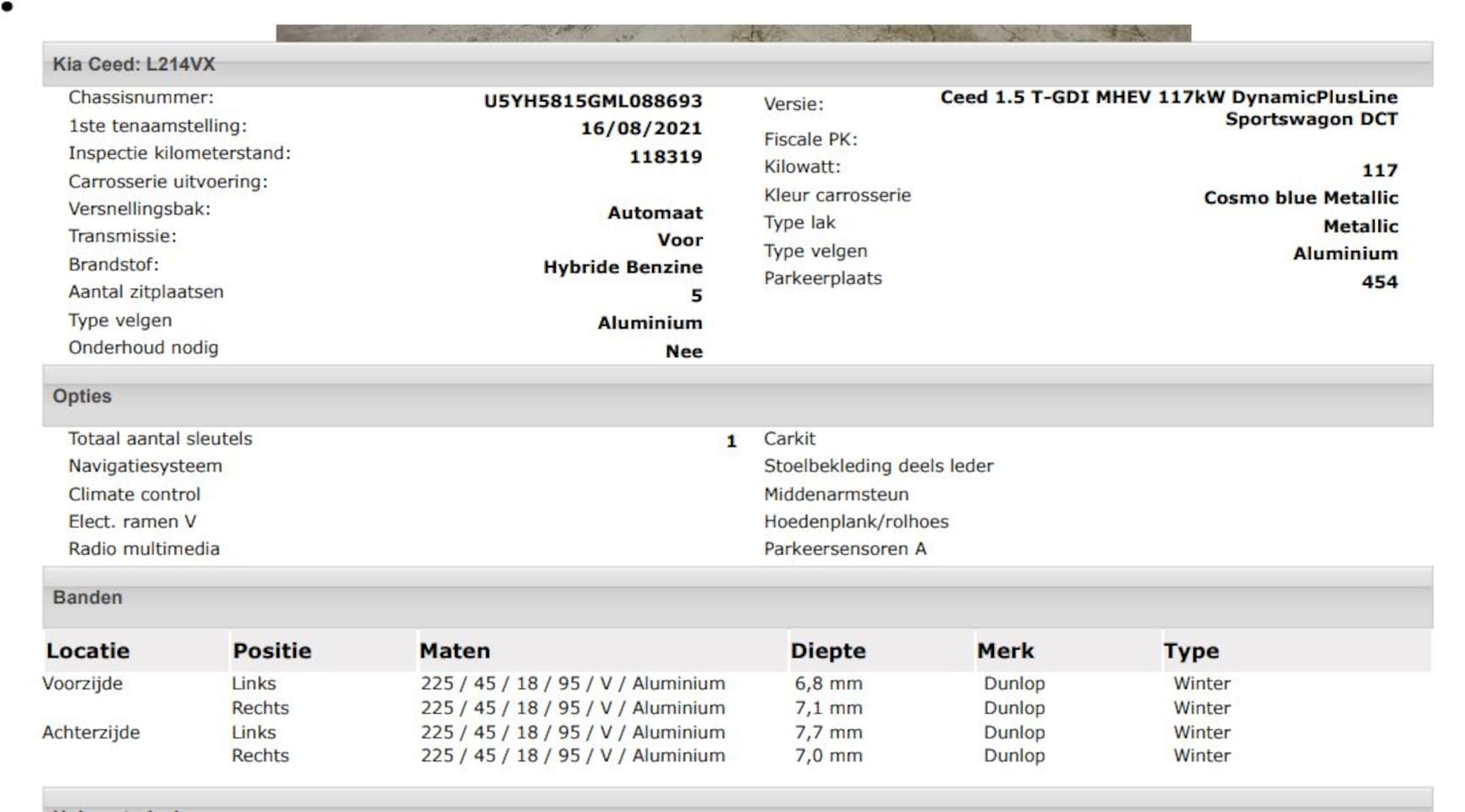Click the Cosmo blue Metallic colour value

pos(1300,198)
